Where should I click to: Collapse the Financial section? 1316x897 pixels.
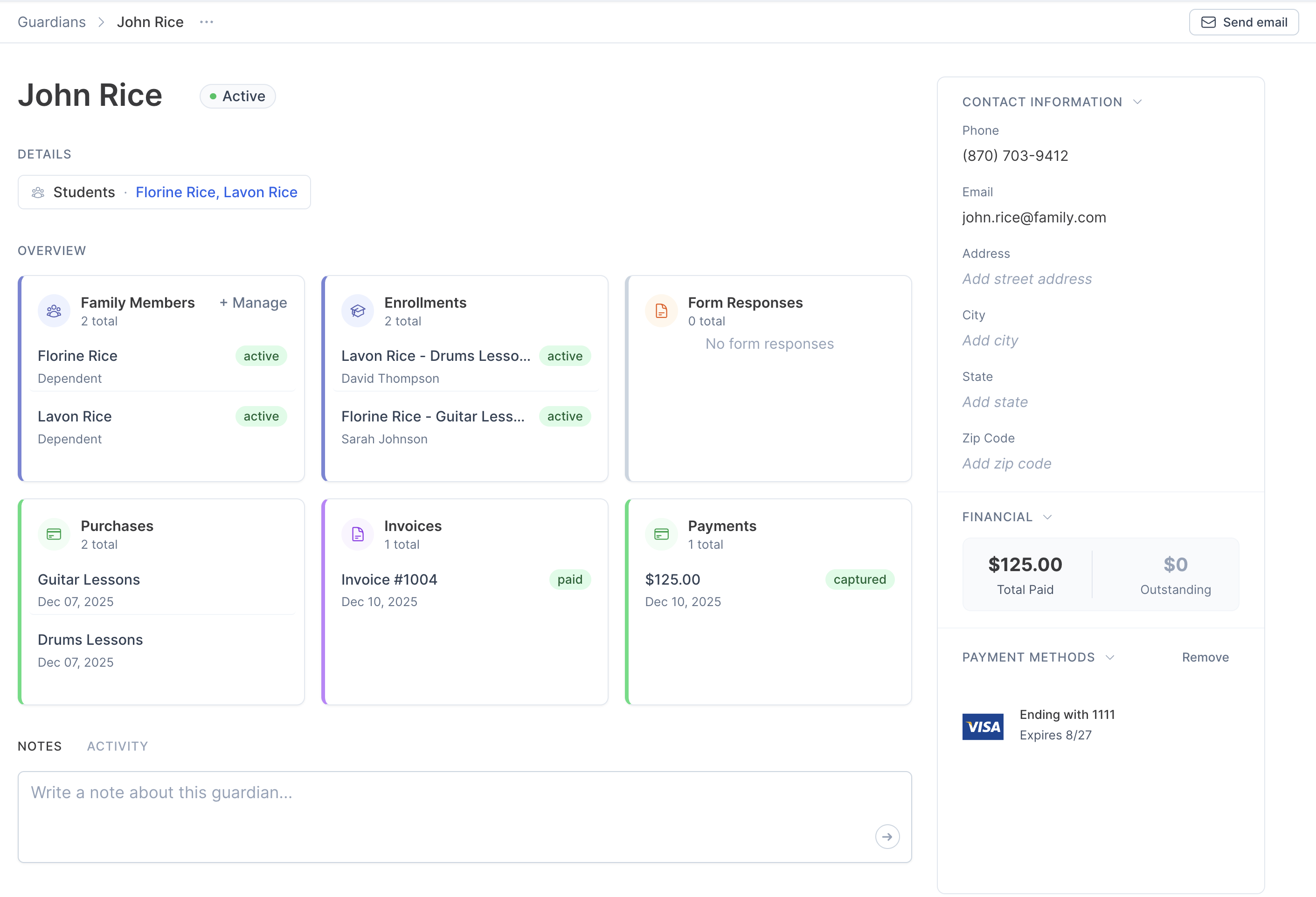[1047, 517]
